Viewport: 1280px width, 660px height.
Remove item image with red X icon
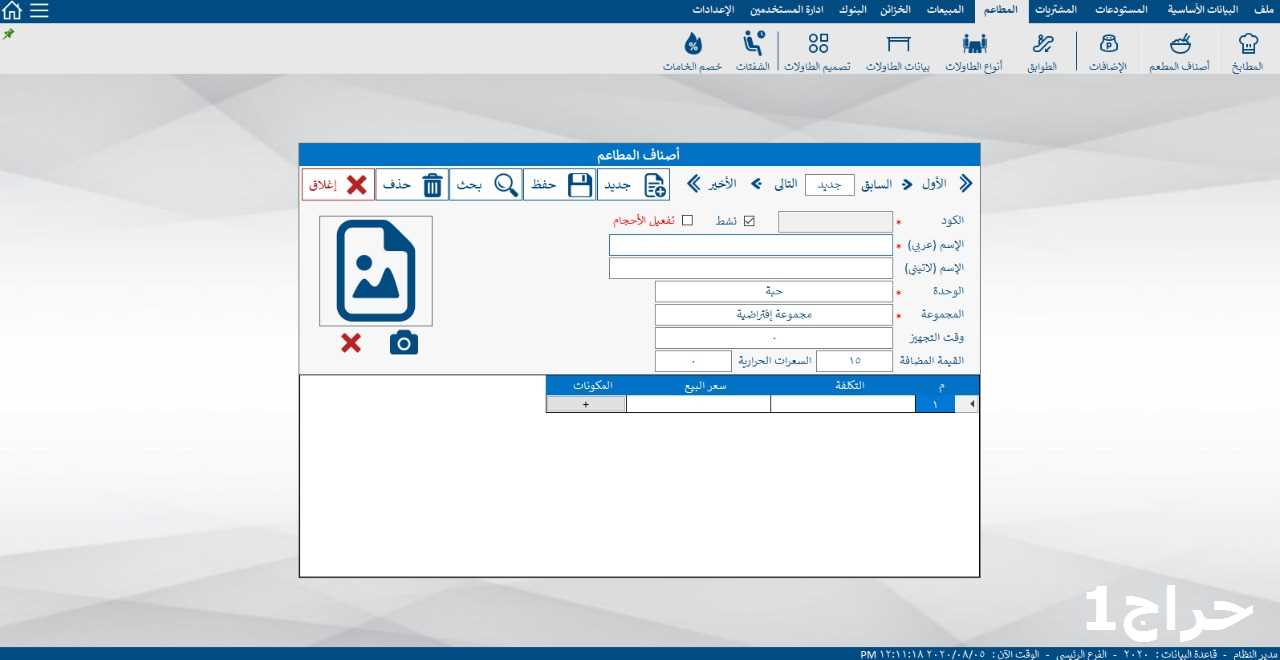click(351, 343)
